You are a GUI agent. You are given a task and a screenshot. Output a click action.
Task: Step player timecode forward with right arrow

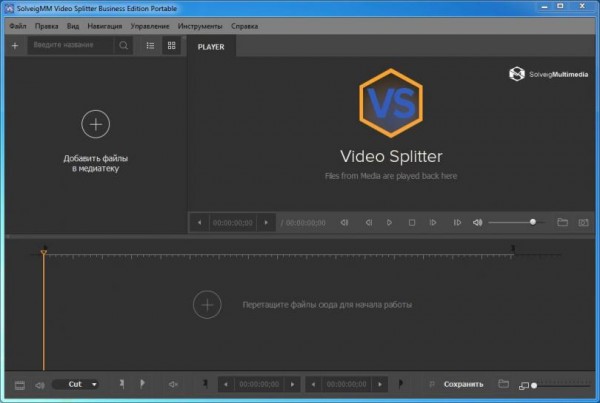266,222
